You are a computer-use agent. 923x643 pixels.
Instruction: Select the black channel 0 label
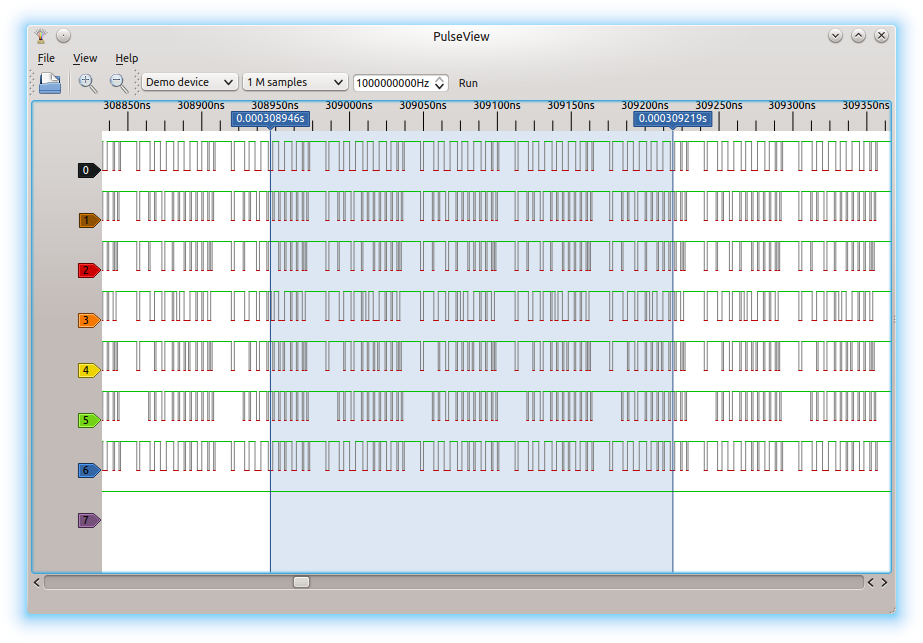click(89, 171)
